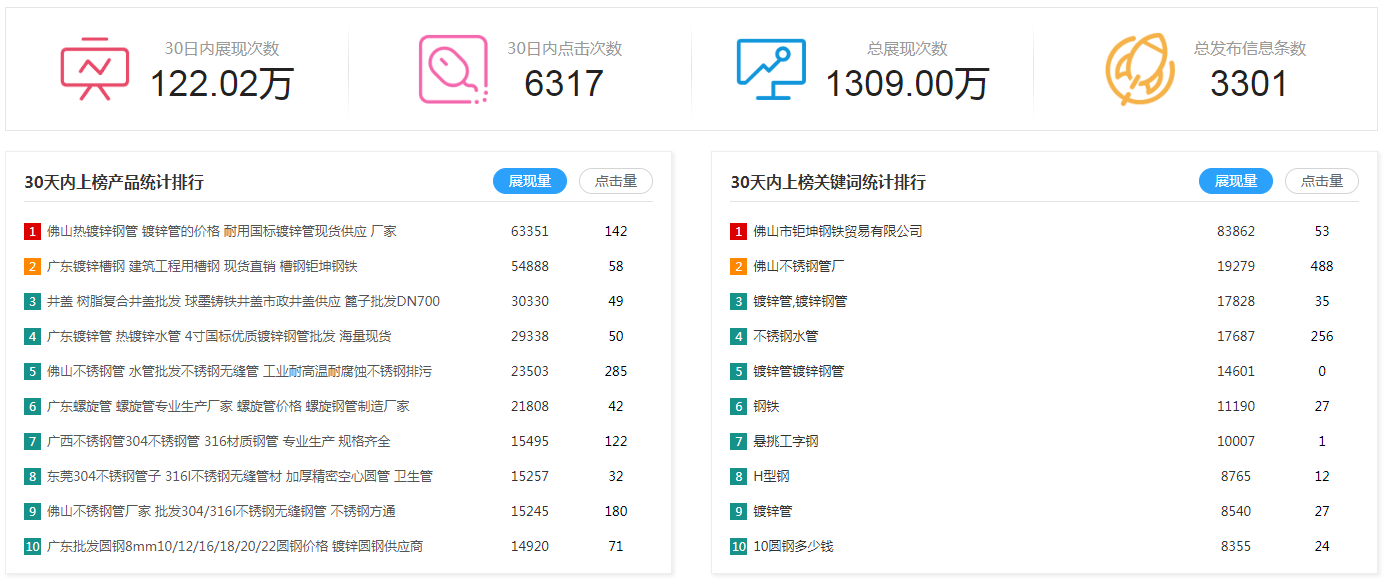This screenshot has width=1385, height=581.
Task: Click rank 2 badge beside 广东镀锌槽钢 product
Action: tap(33, 267)
